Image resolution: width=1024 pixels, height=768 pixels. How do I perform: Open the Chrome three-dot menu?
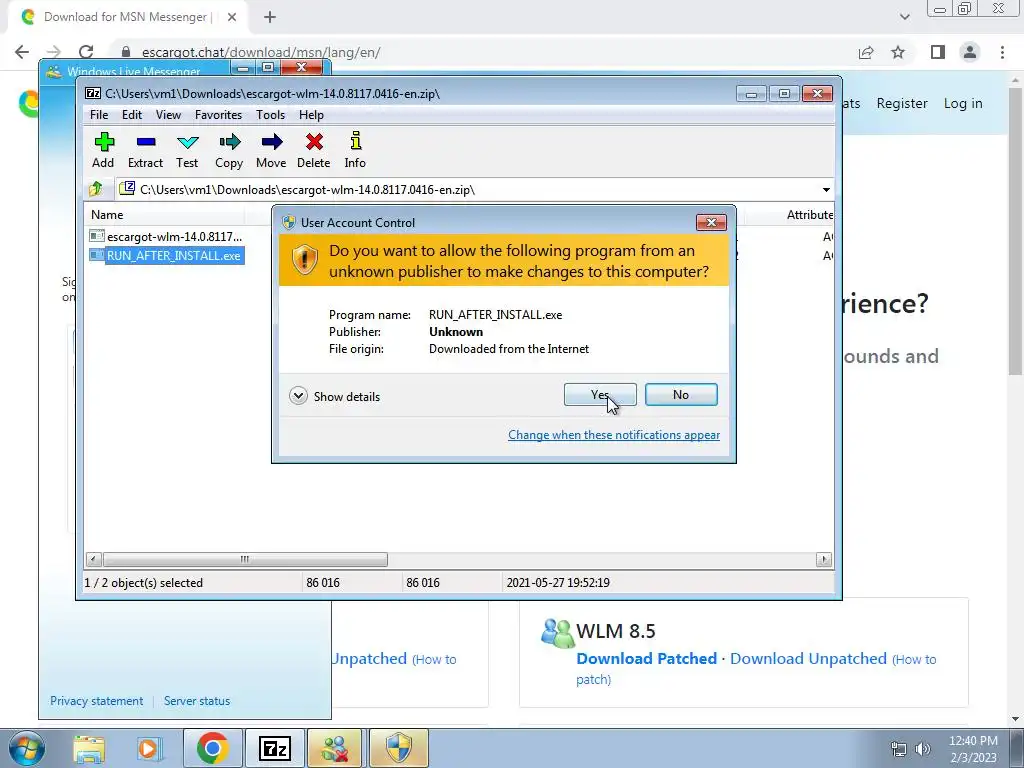click(x=1002, y=52)
